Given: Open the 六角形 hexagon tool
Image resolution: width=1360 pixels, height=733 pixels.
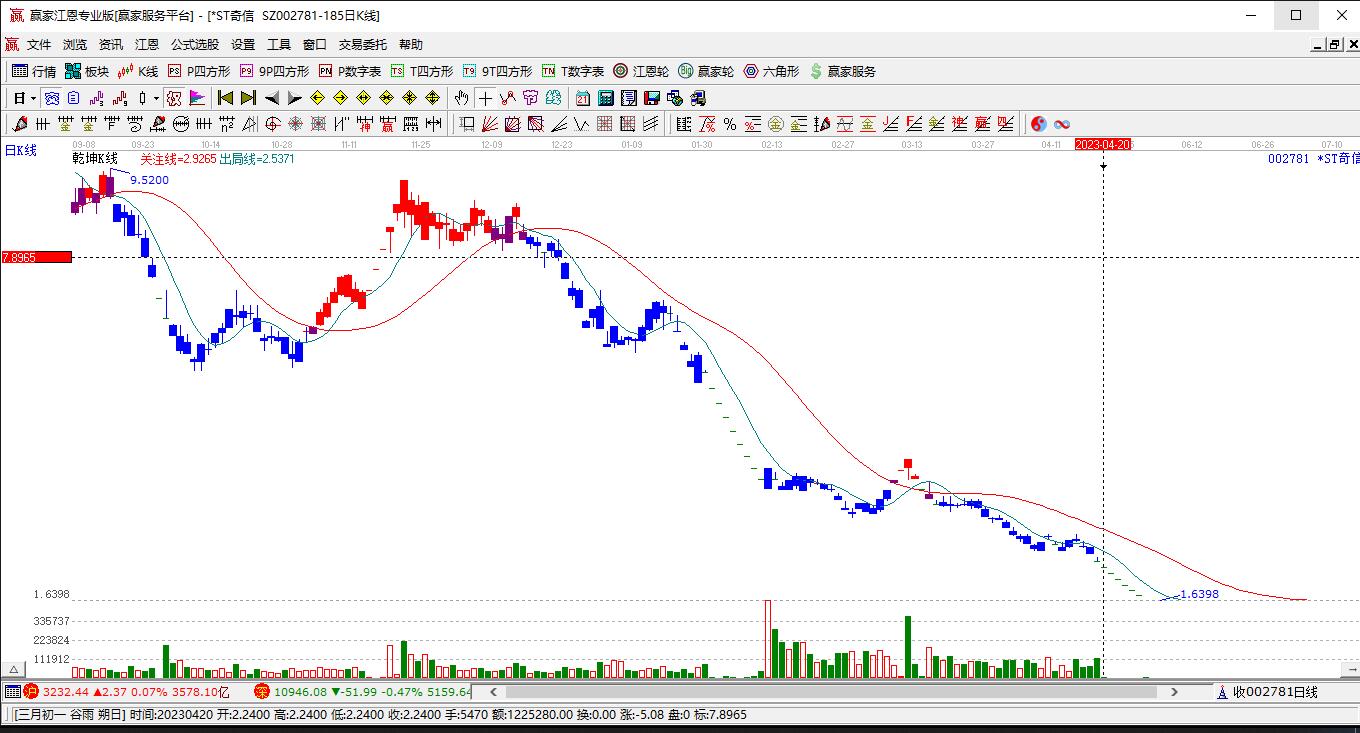Looking at the screenshot, I should coord(771,71).
